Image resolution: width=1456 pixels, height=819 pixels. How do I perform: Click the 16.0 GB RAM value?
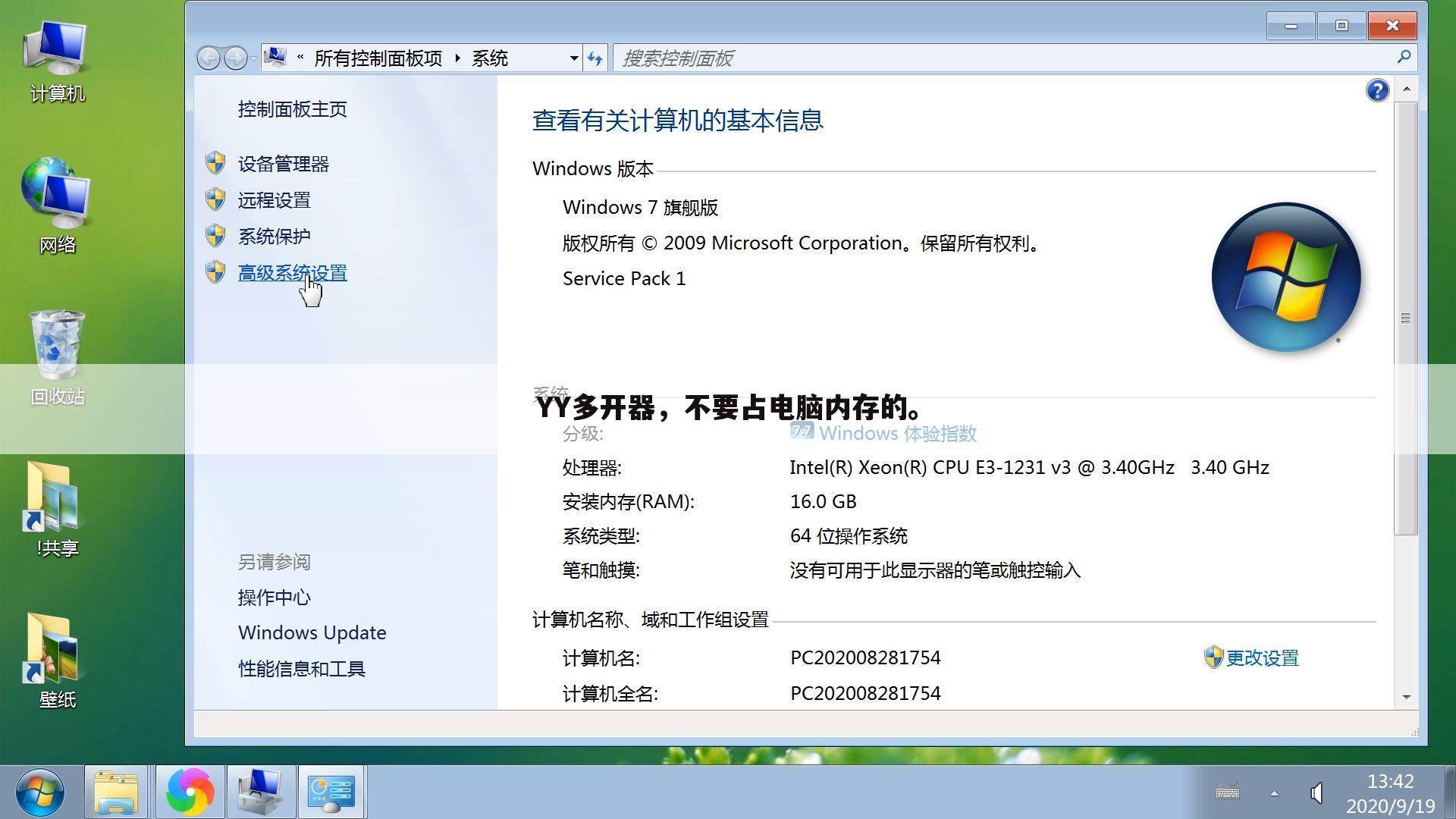pos(823,502)
